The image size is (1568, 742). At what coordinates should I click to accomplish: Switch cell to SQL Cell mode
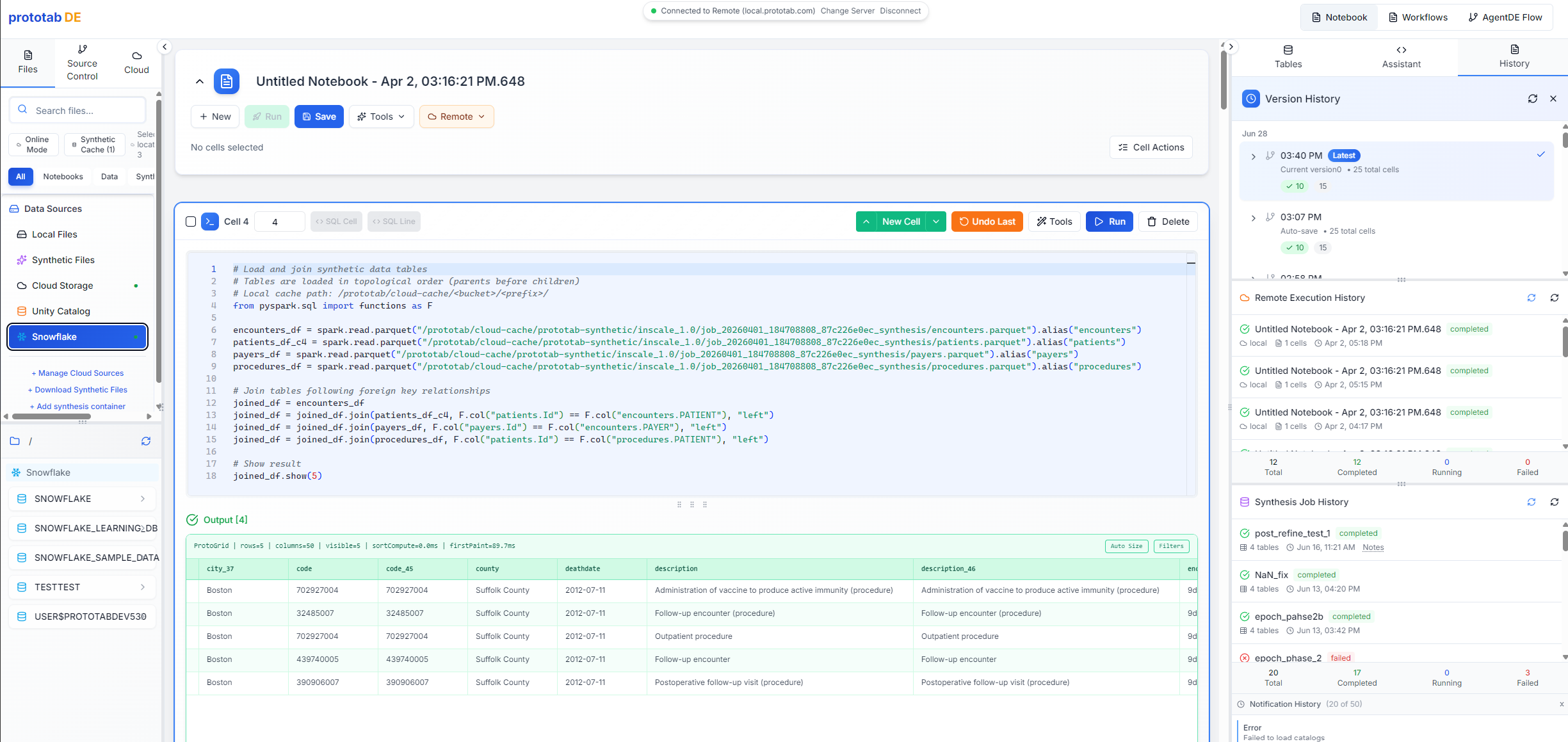336,222
